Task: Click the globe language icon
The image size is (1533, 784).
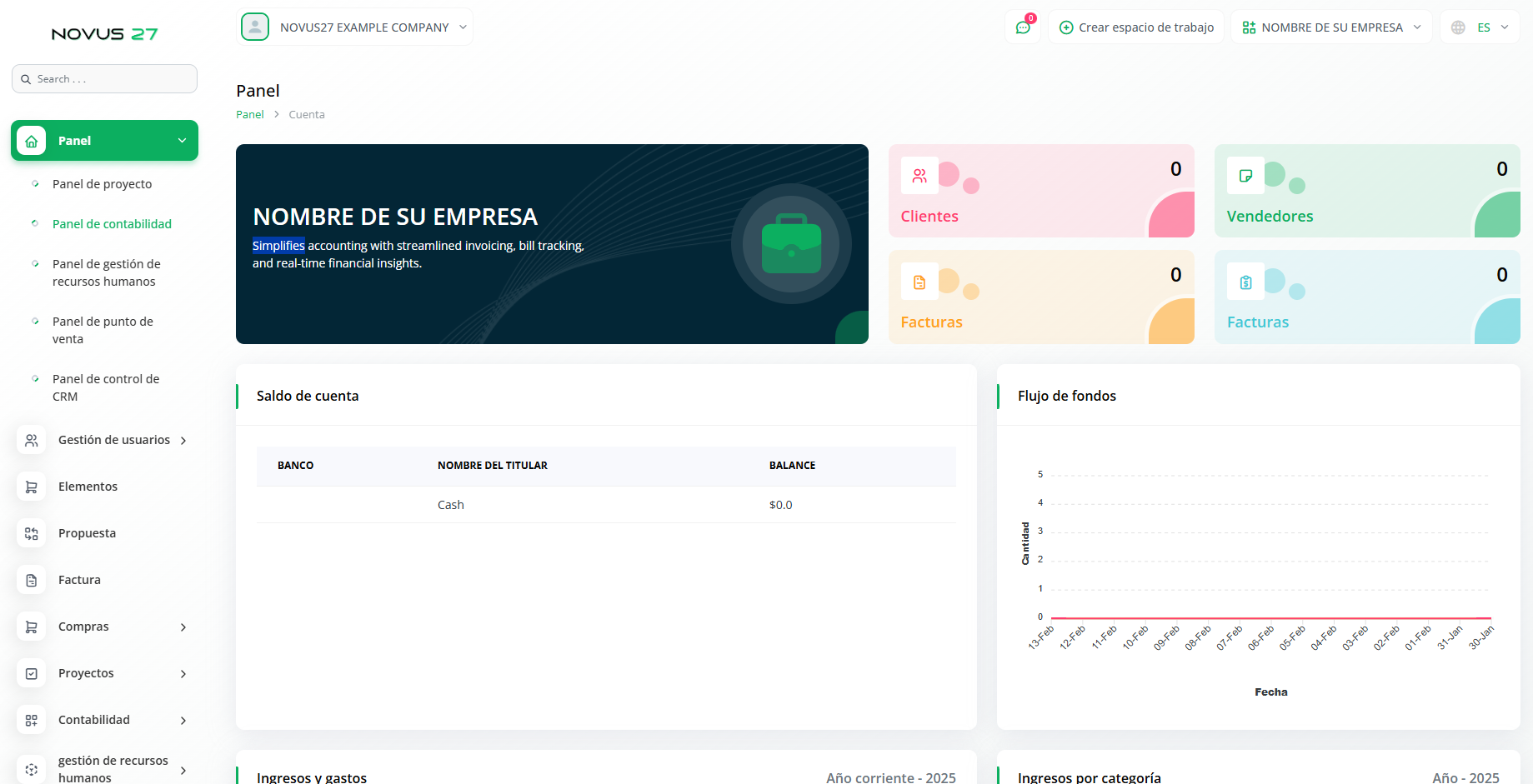Action: click(x=1458, y=27)
